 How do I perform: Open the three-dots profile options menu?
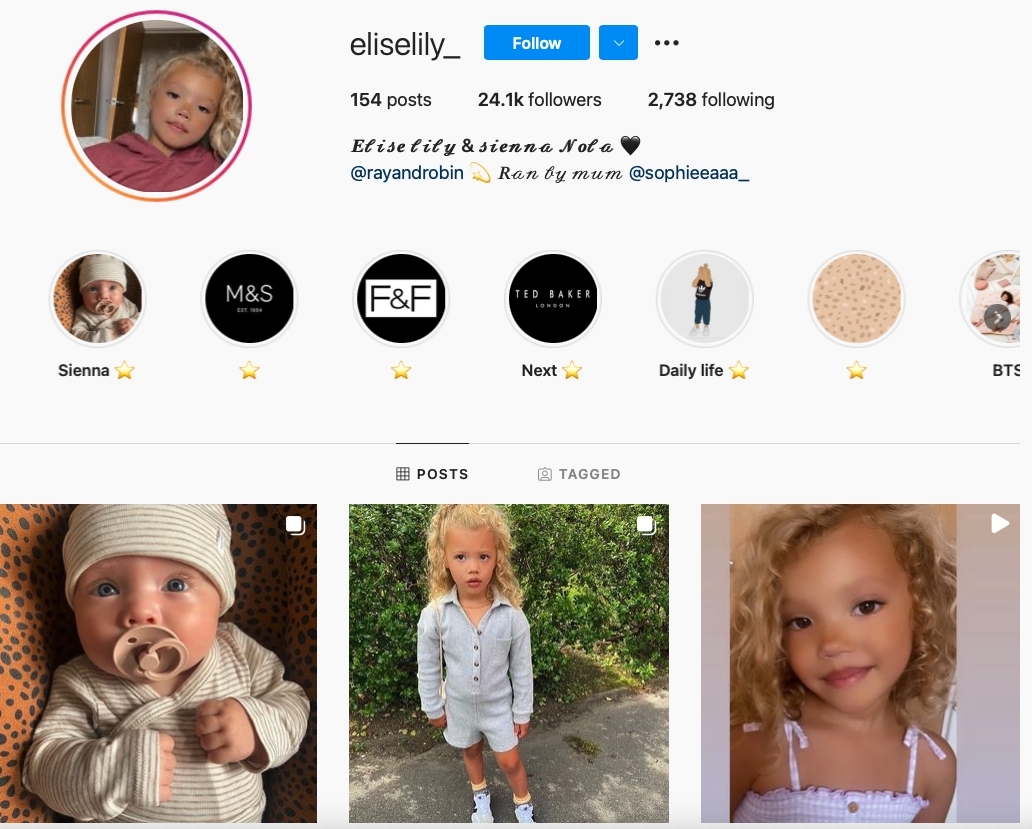coord(666,43)
